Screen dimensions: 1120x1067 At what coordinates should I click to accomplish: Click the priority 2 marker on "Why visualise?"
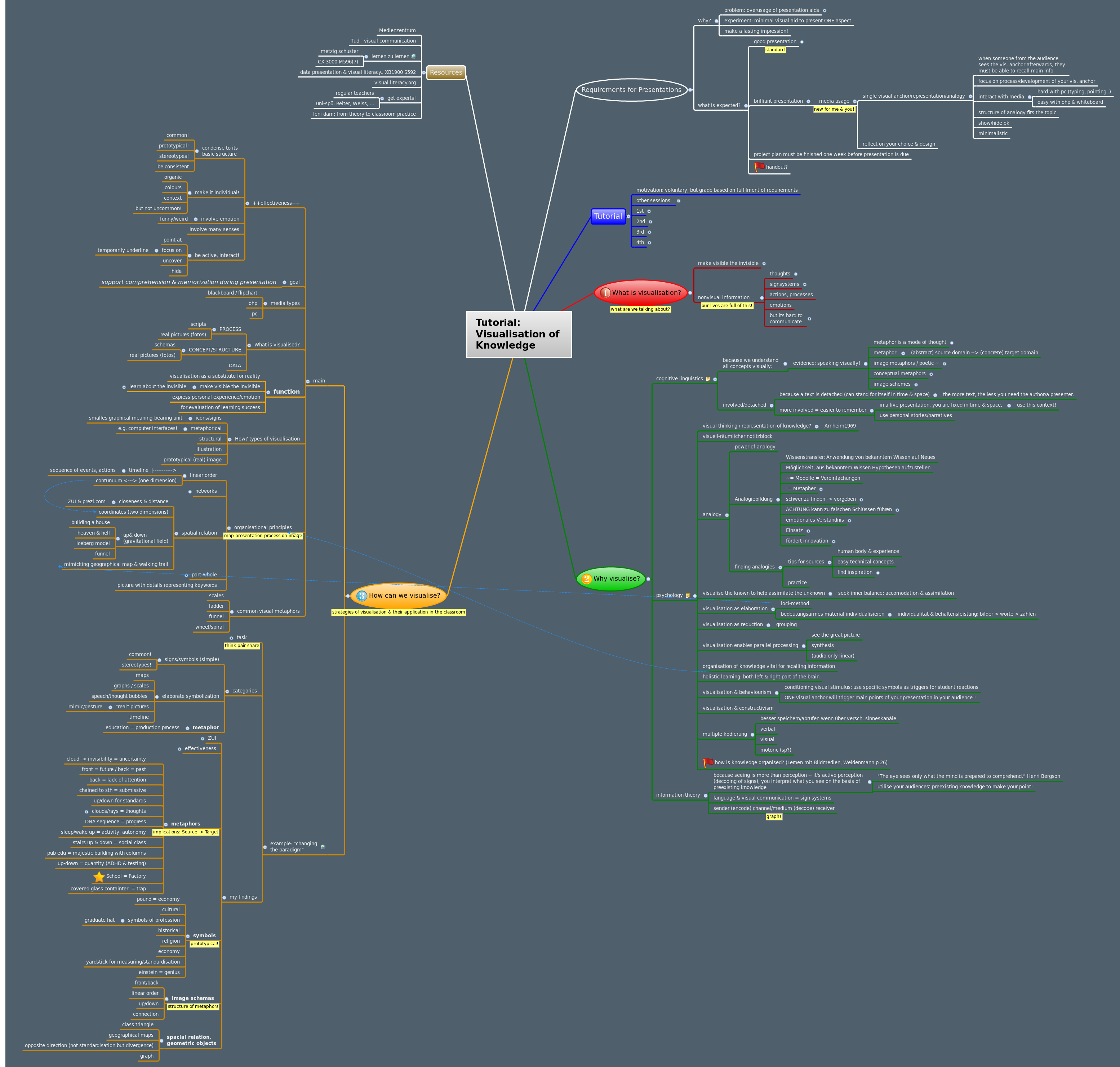[x=587, y=579]
